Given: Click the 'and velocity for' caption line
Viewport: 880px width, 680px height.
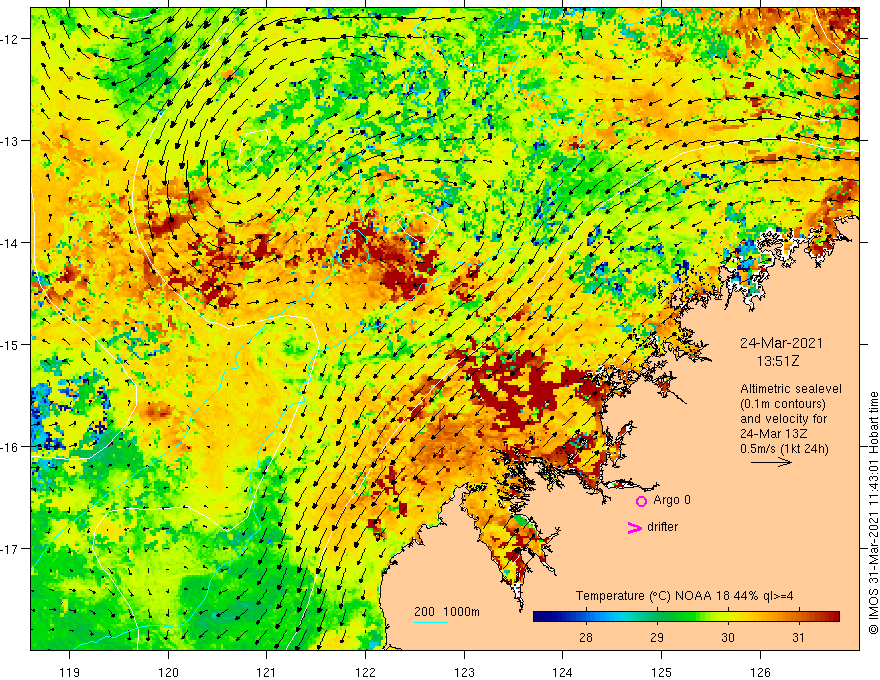Looking at the screenshot, I should (783, 419).
